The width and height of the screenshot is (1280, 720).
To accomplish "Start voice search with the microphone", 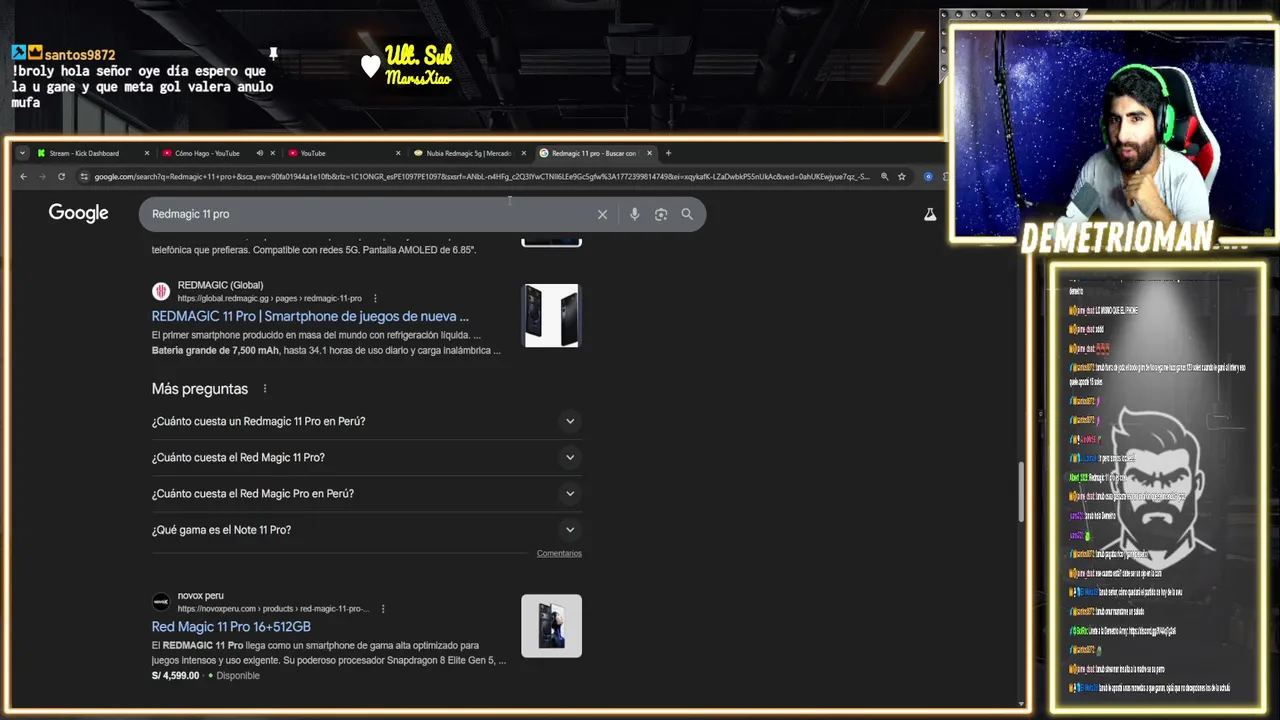I will [634, 214].
